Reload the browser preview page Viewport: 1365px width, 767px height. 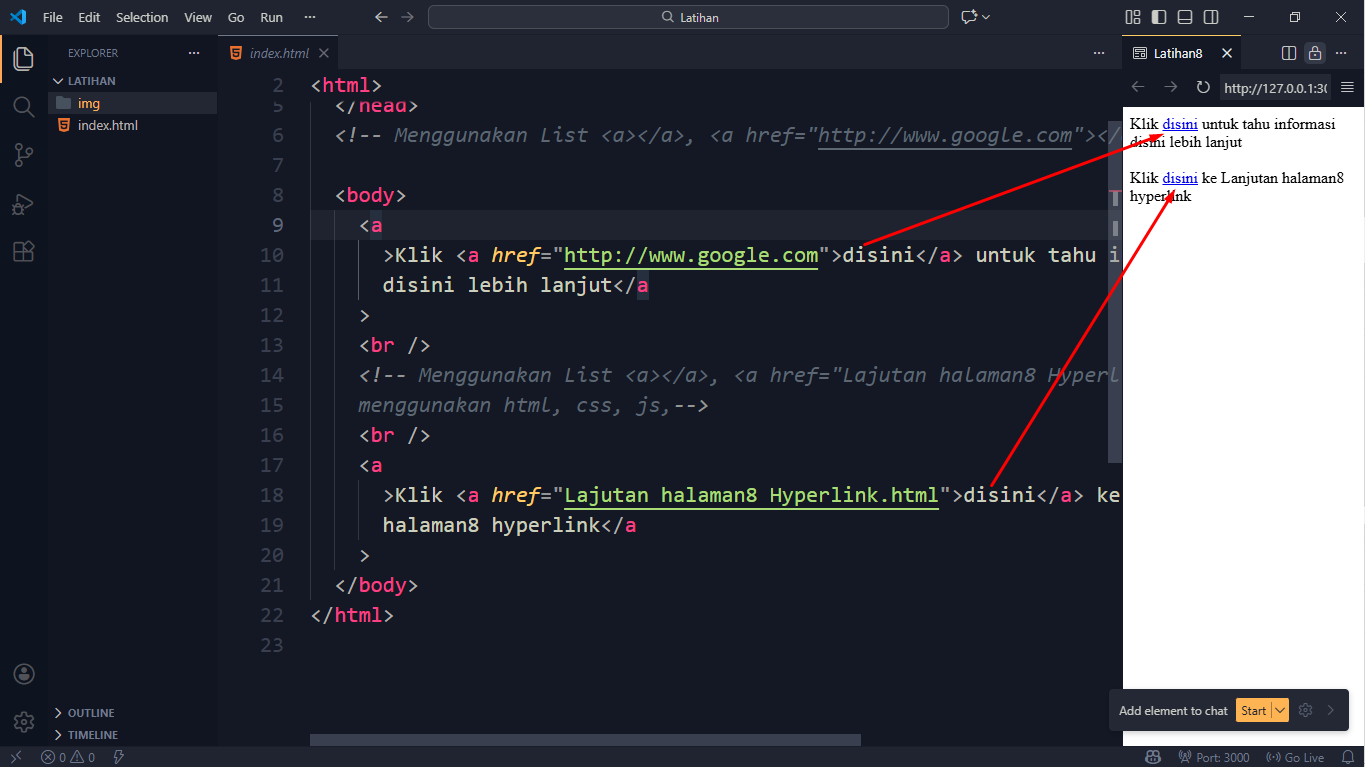pos(1203,88)
